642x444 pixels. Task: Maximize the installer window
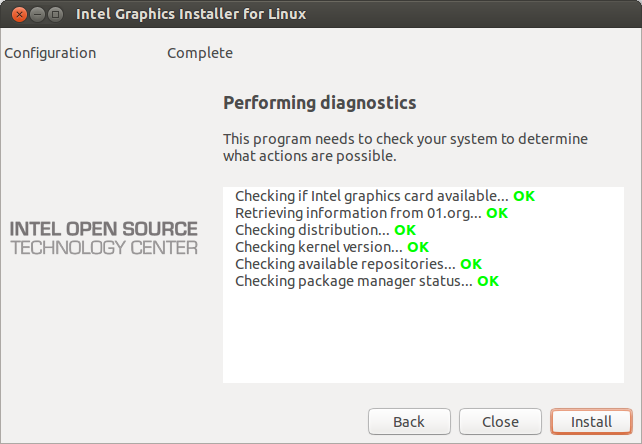[55, 14]
